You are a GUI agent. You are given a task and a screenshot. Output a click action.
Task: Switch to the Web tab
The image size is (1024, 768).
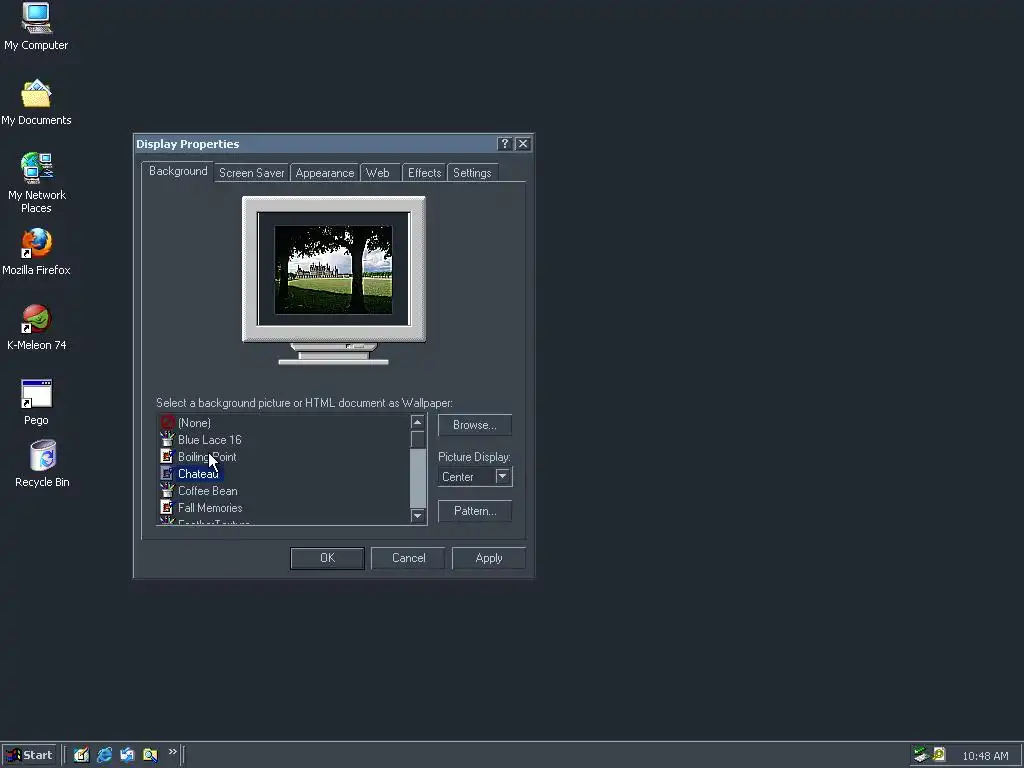pos(380,173)
